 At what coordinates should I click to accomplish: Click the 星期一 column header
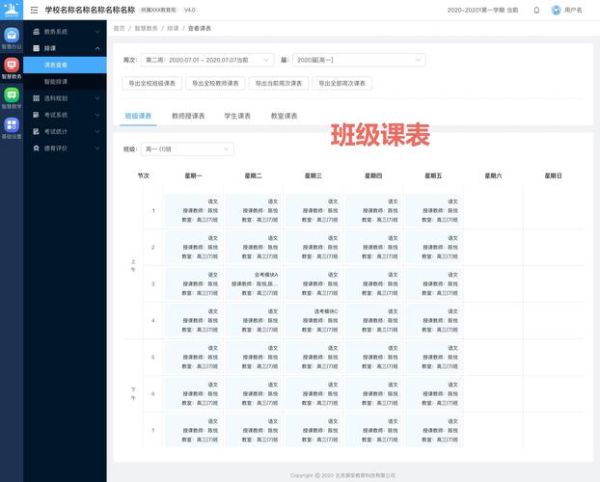click(193, 176)
